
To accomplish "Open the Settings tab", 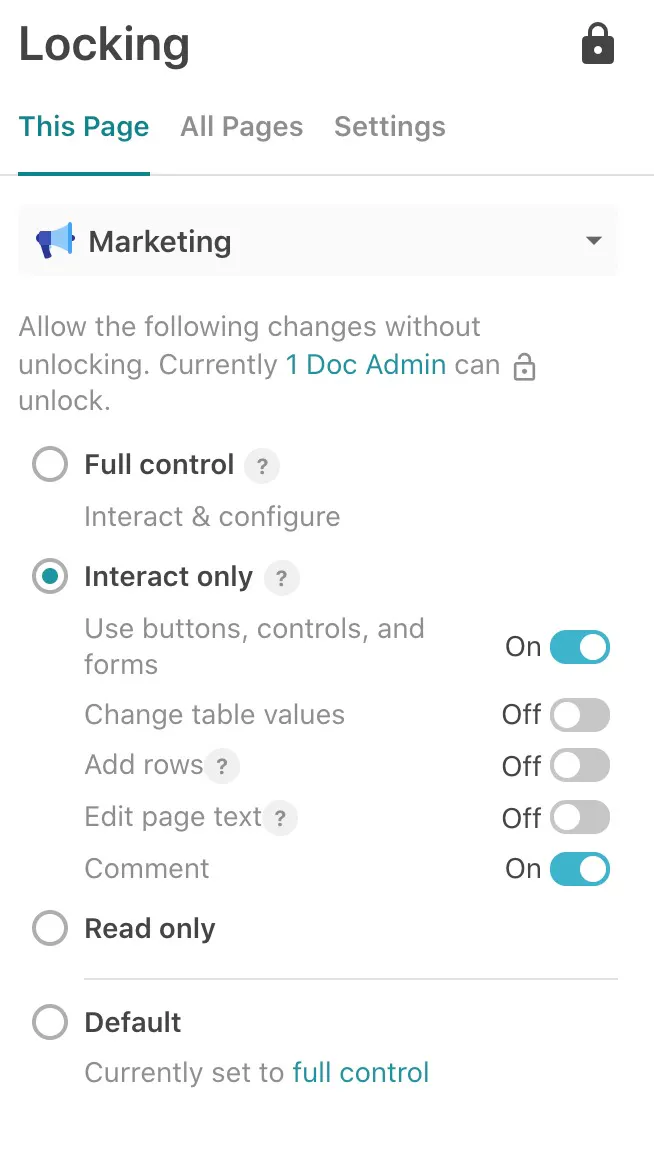I will [x=390, y=127].
